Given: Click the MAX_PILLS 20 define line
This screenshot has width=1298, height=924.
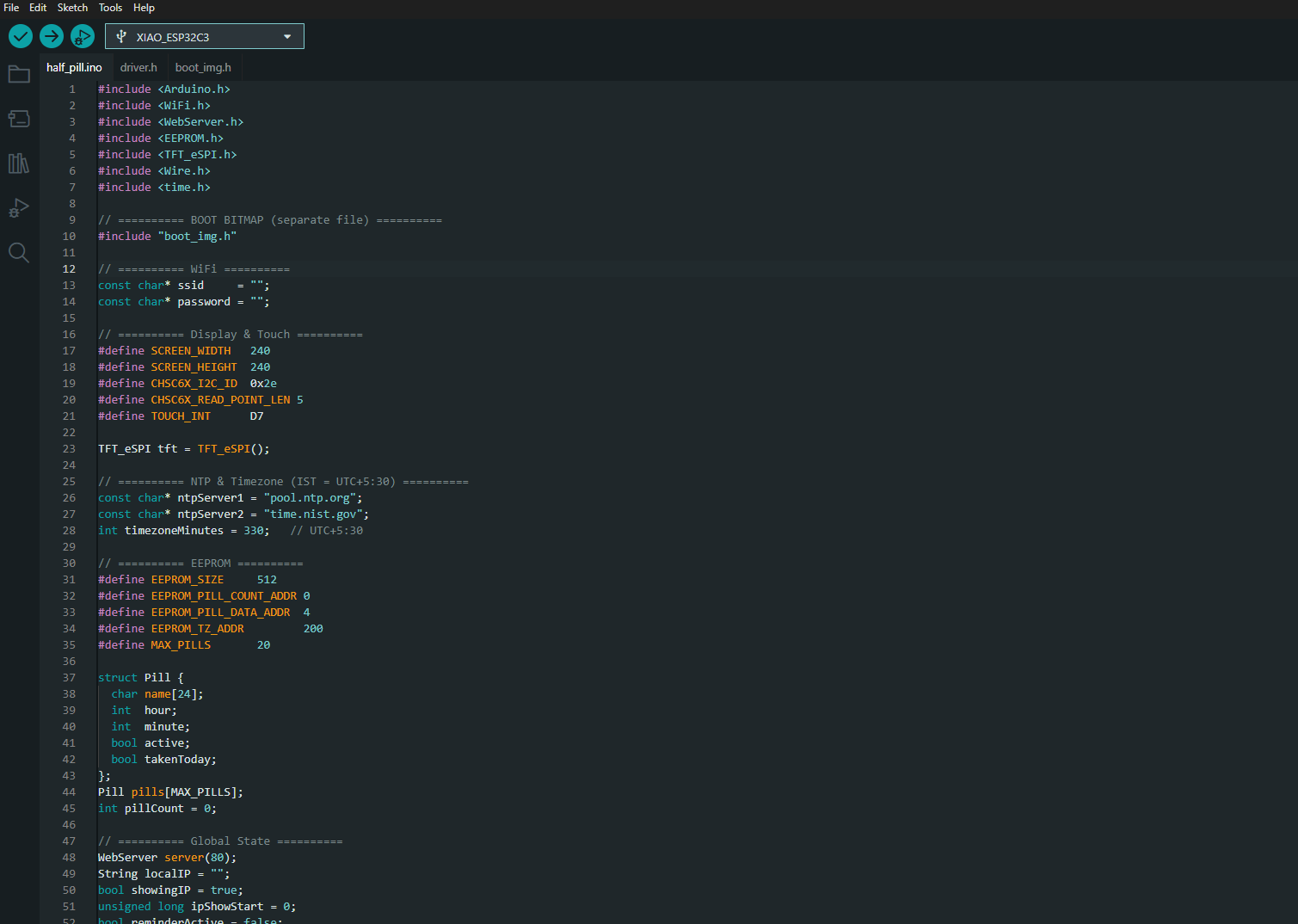Looking at the screenshot, I should 184,645.
